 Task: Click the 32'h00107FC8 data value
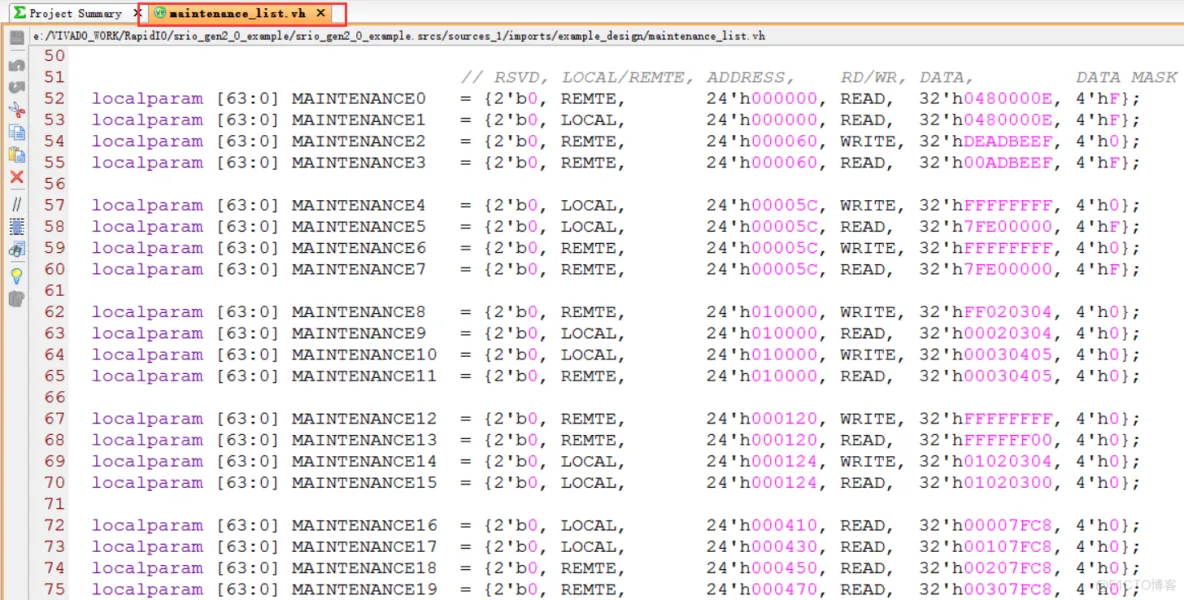[x=985, y=546]
